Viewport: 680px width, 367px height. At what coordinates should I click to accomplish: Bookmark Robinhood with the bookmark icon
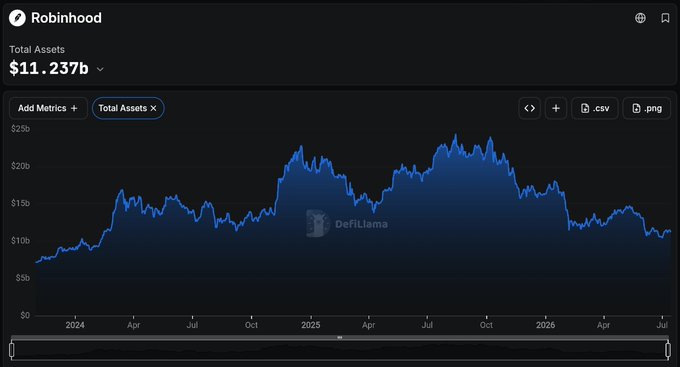[x=665, y=18]
